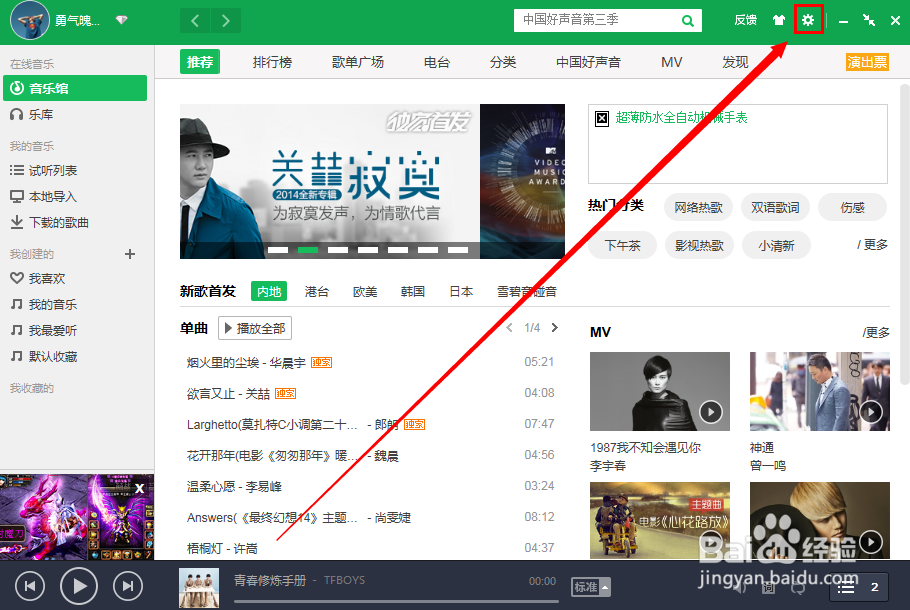This screenshot has width=910, height=610.
Task: Open 下载的歌曲
Action: (x=49, y=223)
